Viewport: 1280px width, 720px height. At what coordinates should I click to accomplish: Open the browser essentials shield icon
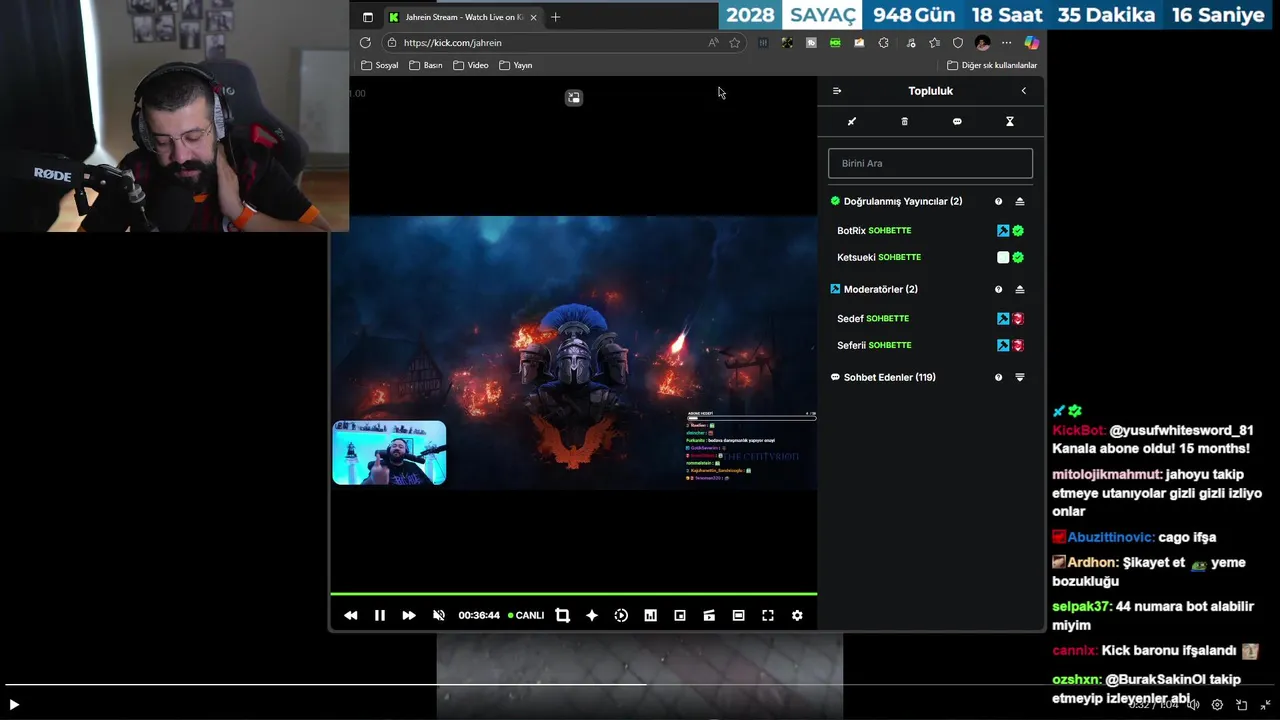958,43
